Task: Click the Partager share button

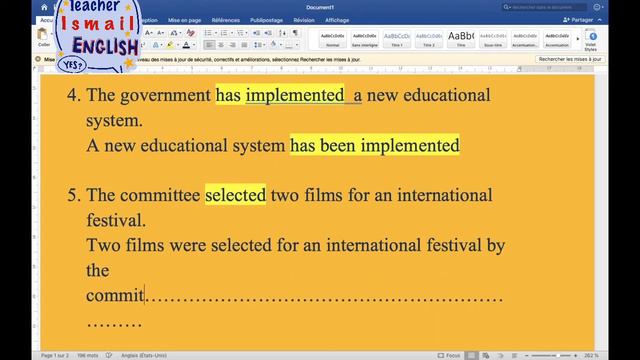Action: (x=578, y=20)
